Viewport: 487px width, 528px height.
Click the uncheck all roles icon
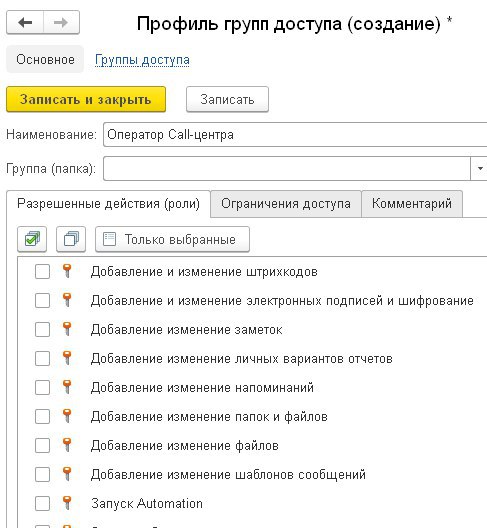[x=71, y=239]
